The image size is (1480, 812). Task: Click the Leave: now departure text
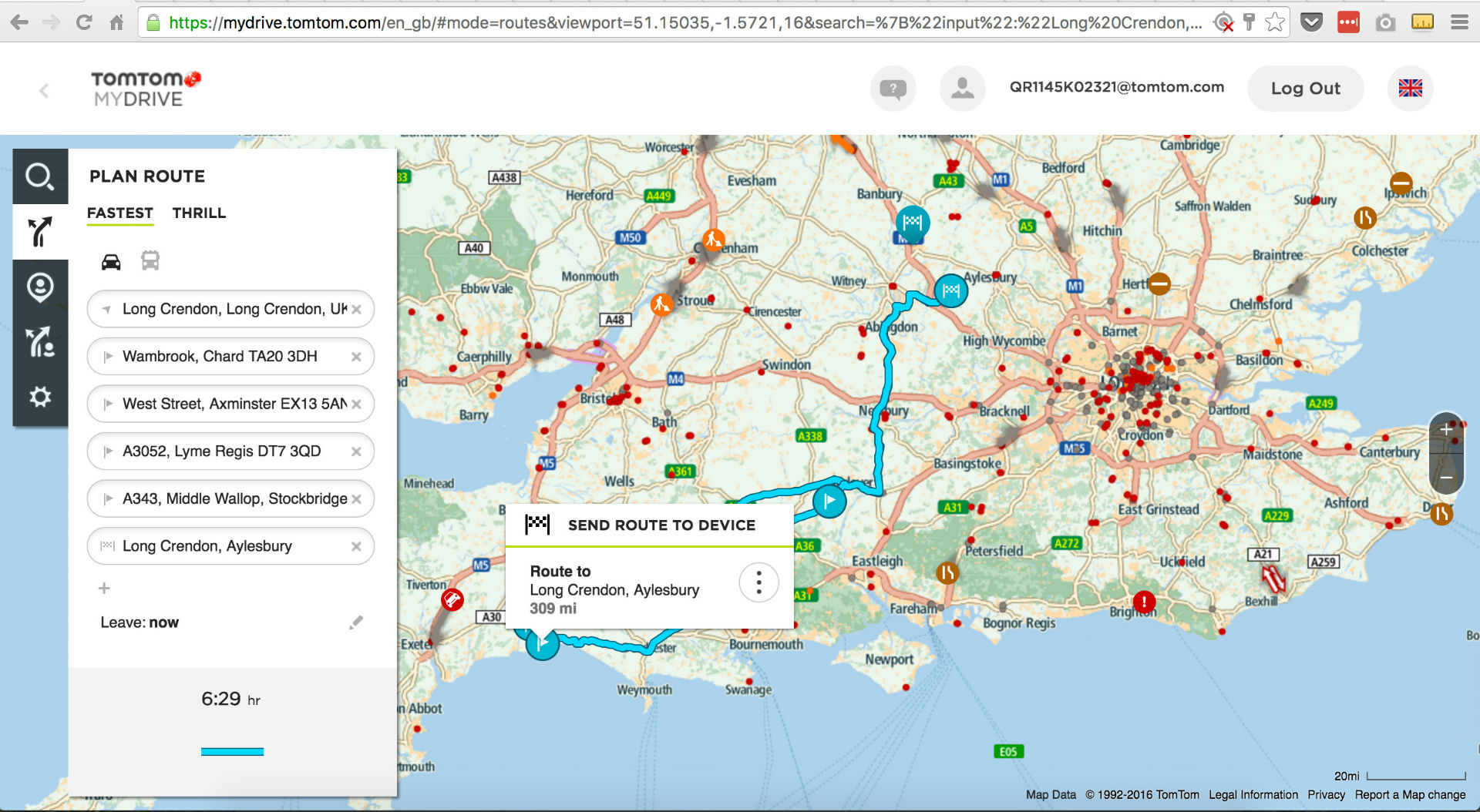pos(140,622)
